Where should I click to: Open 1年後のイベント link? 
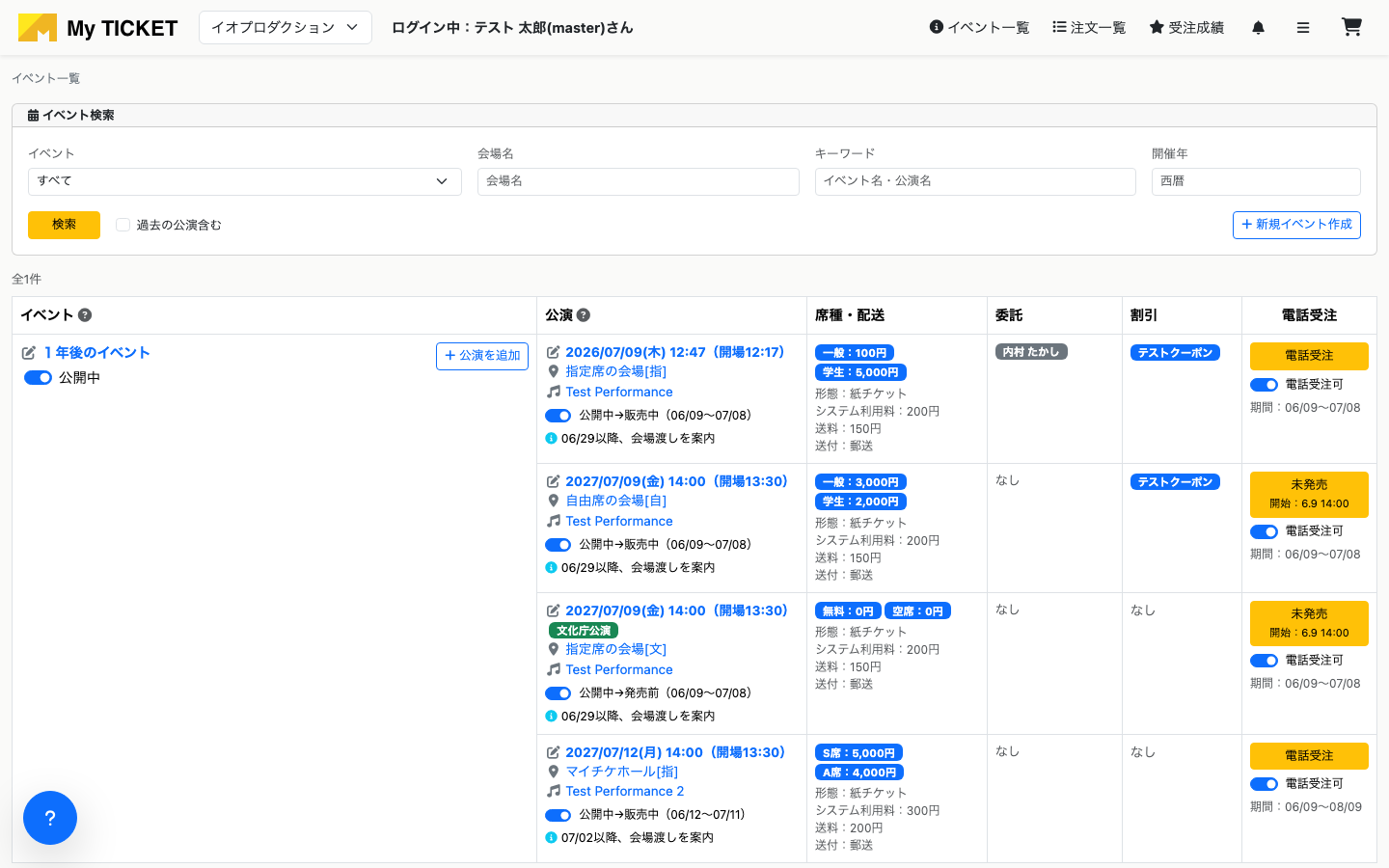tap(97, 353)
